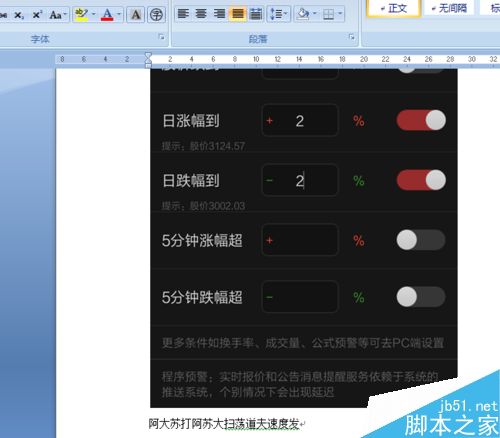Click the 5分钟涨幅超 label
The width and height of the screenshot is (500, 438).
(202, 240)
